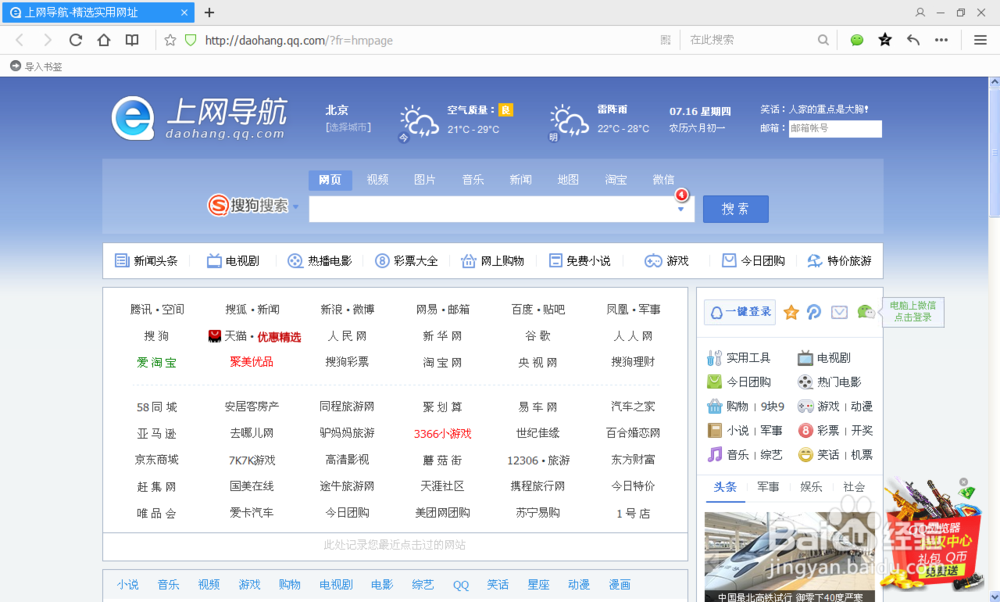Open the high-speed train news thumbnail

(x=790, y=557)
